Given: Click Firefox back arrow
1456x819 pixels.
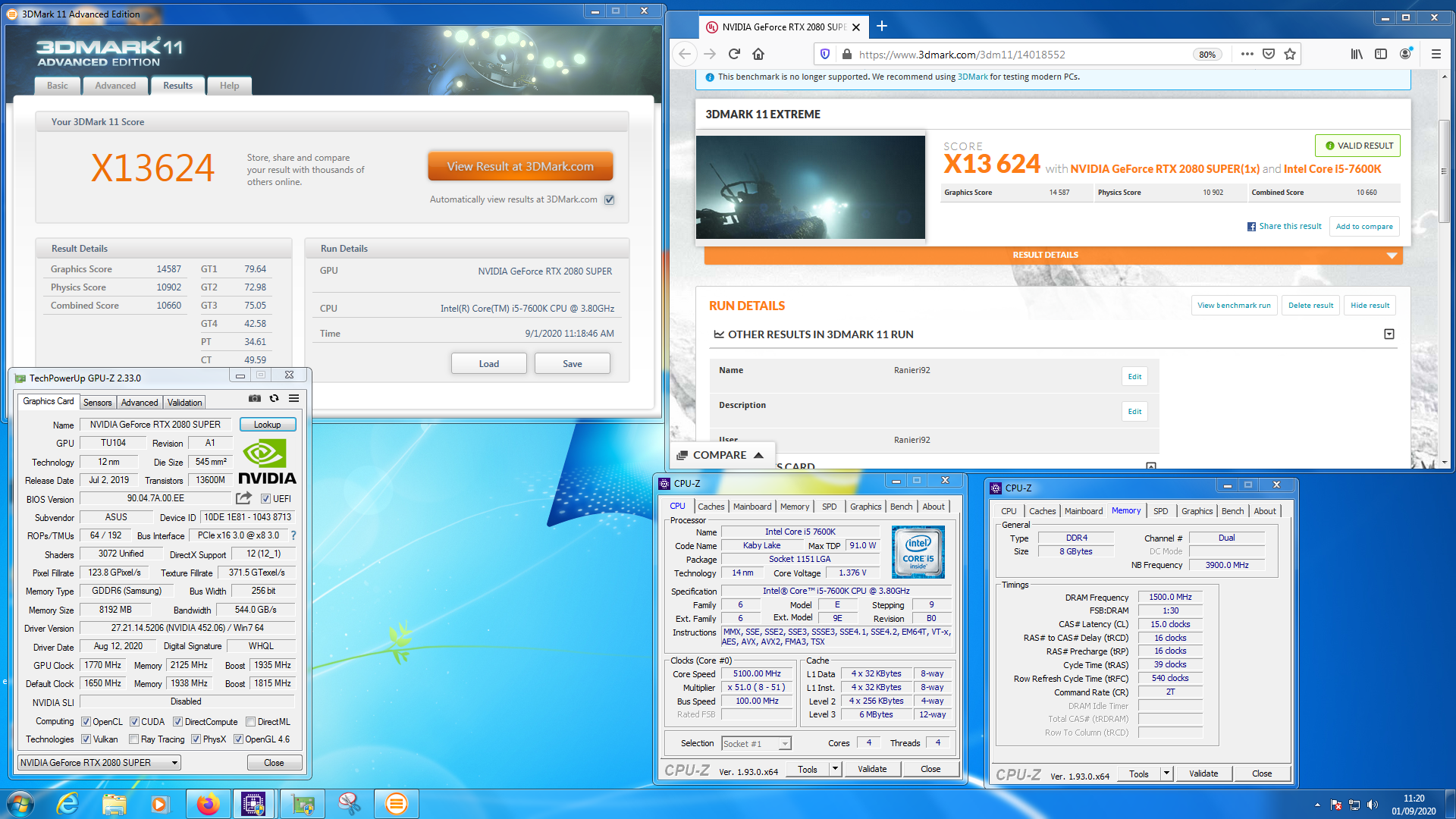Looking at the screenshot, I should tap(685, 54).
